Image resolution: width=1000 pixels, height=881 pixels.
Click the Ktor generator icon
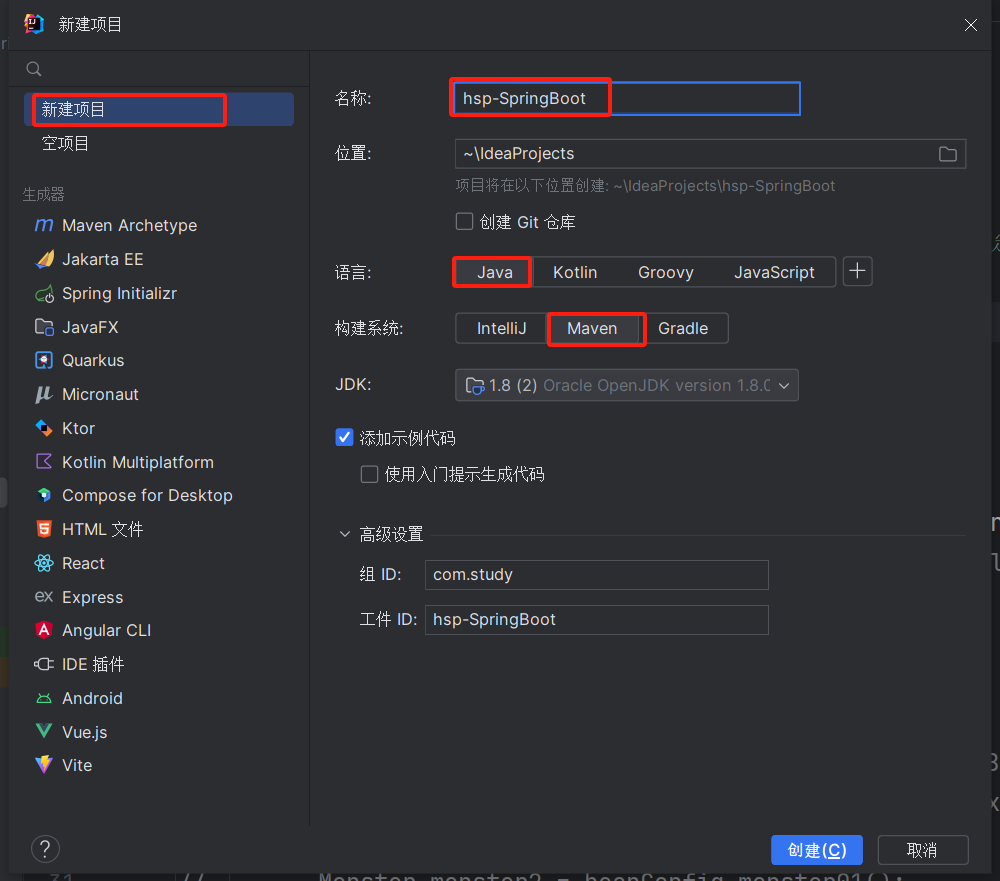pos(43,428)
